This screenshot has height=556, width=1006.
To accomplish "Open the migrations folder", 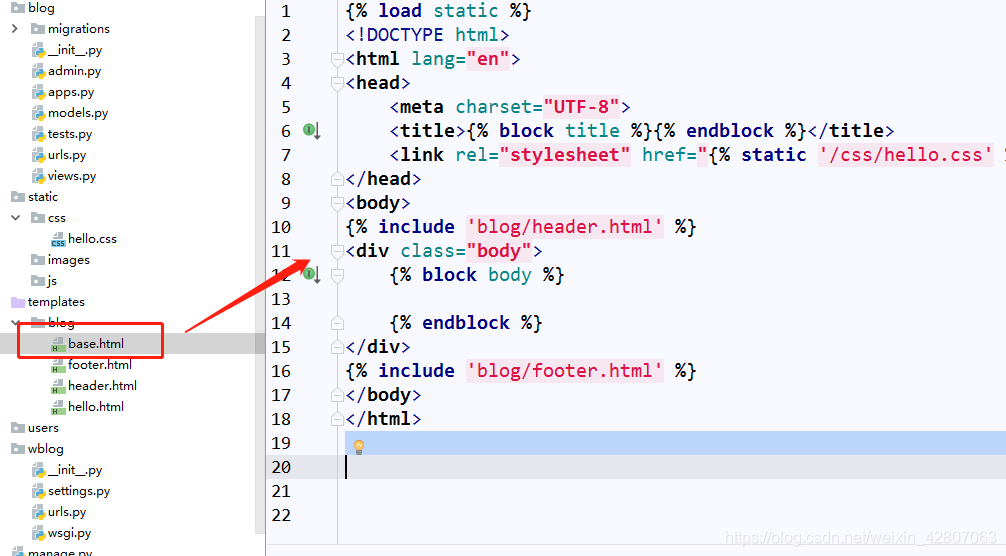I will click(79, 29).
